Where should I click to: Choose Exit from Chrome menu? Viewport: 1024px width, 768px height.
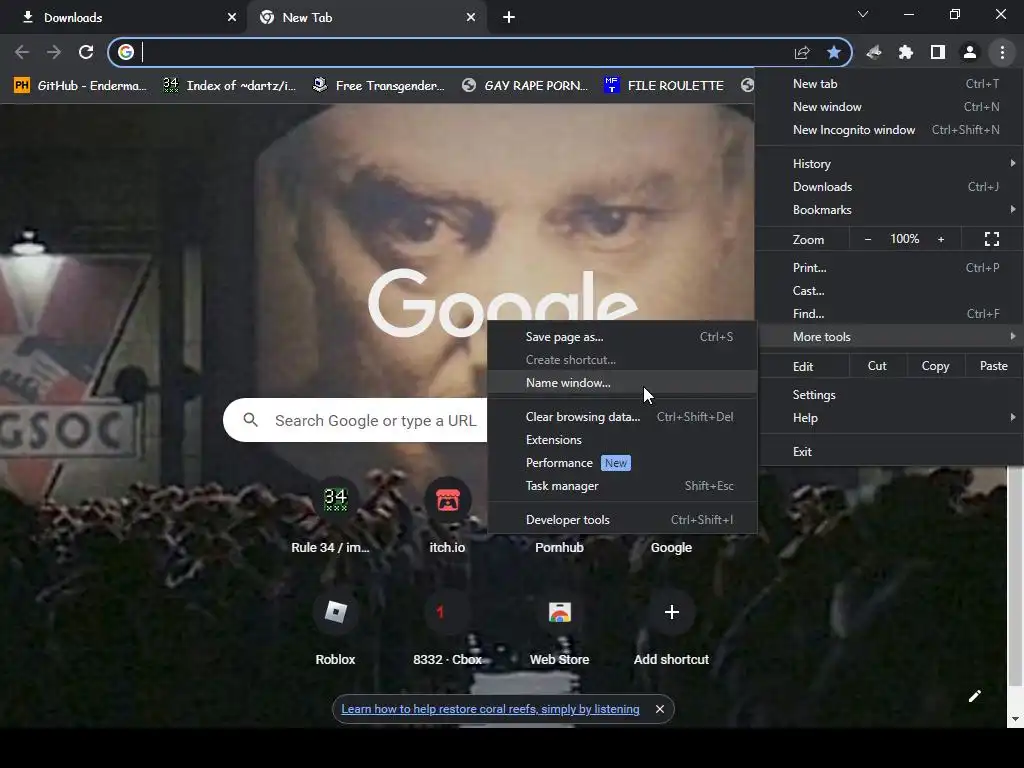[x=889, y=451]
